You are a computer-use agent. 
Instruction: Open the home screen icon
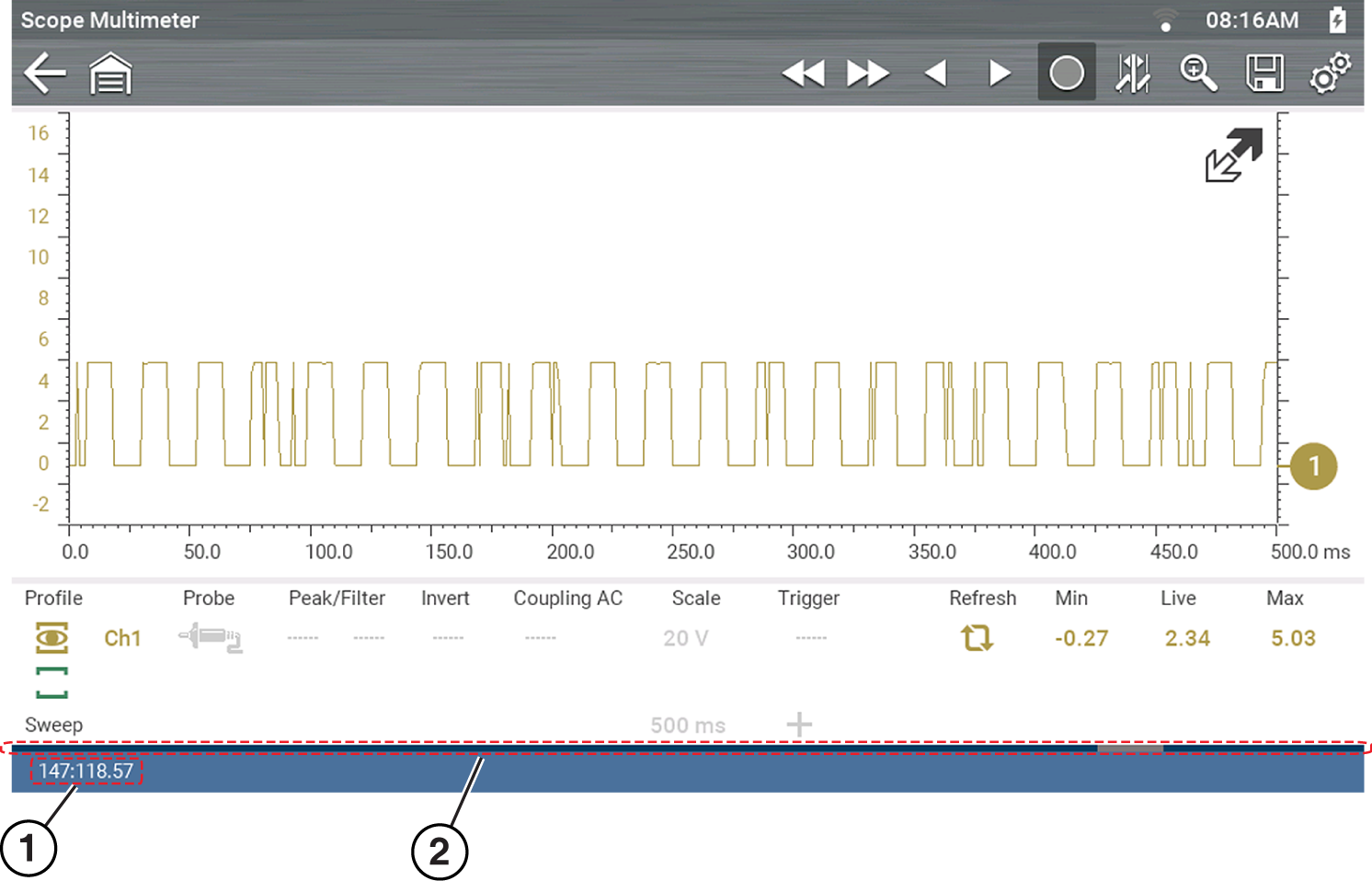coord(110,74)
